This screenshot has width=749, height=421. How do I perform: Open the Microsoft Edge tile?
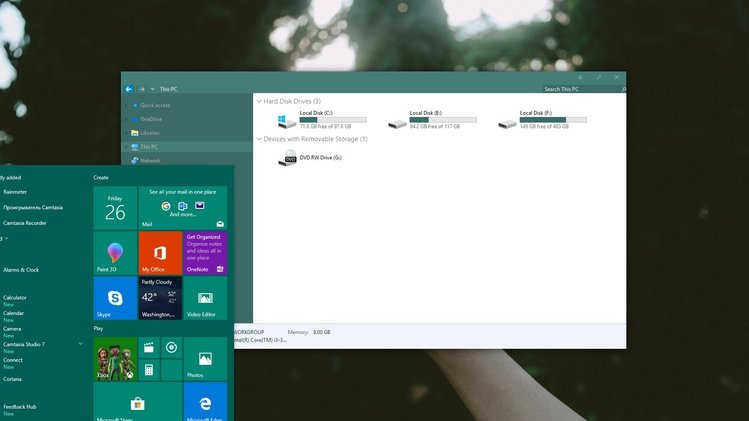(x=205, y=402)
